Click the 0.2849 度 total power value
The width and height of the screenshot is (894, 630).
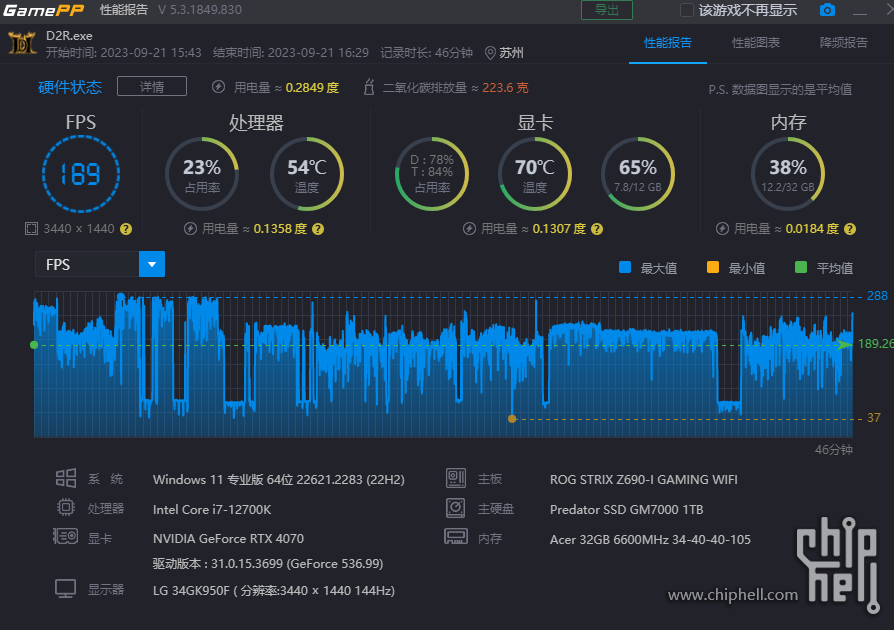coord(312,87)
